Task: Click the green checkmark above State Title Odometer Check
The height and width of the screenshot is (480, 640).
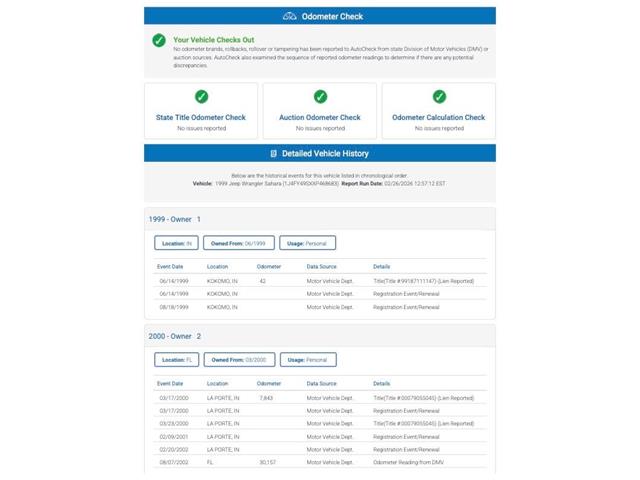Action: [x=201, y=97]
